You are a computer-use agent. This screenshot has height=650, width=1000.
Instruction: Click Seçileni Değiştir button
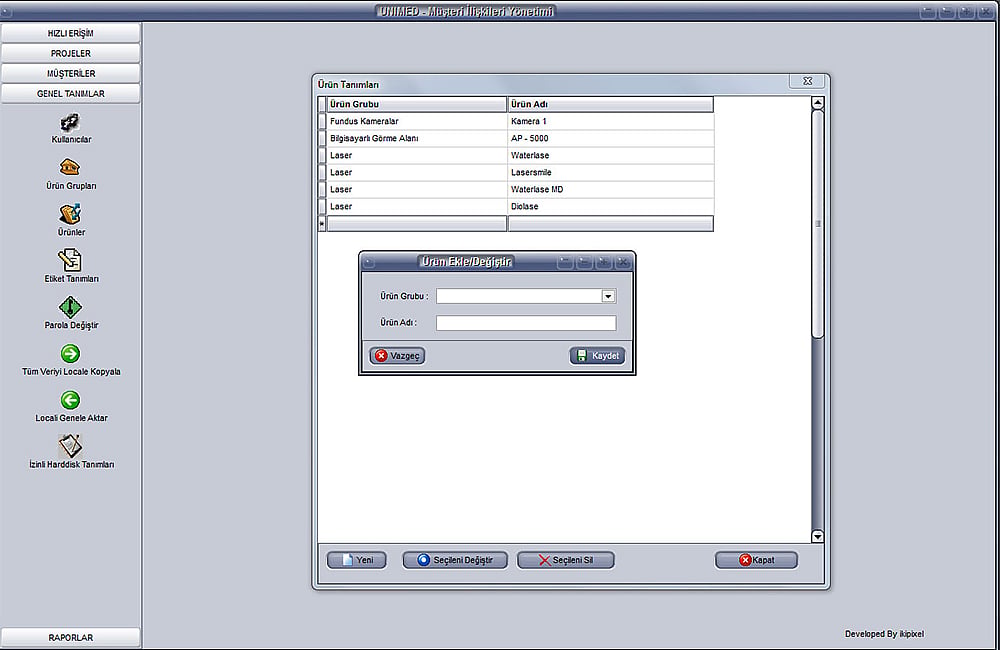coord(455,560)
